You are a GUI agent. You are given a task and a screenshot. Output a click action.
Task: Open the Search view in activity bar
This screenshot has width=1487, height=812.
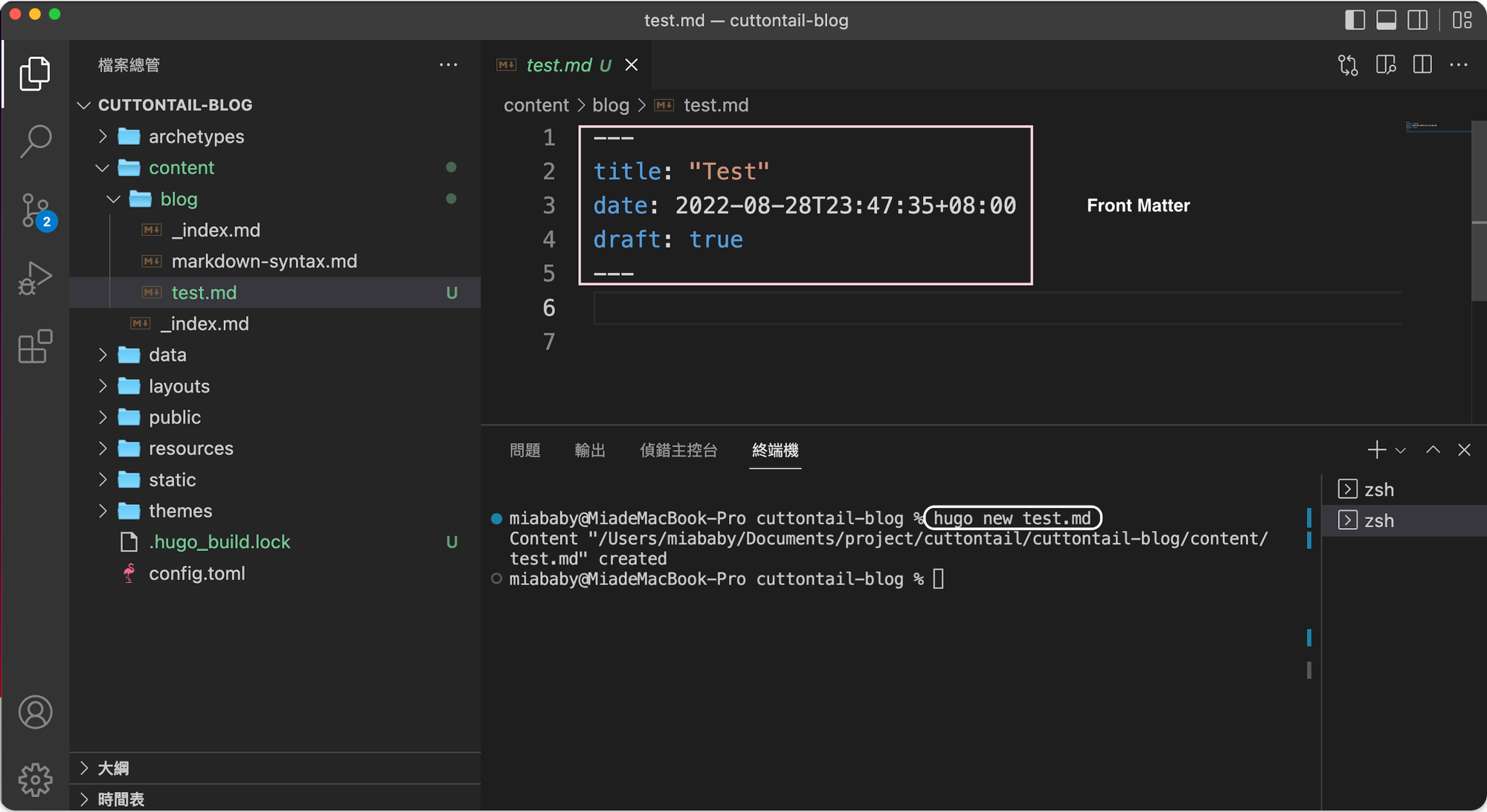(x=35, y=141)
